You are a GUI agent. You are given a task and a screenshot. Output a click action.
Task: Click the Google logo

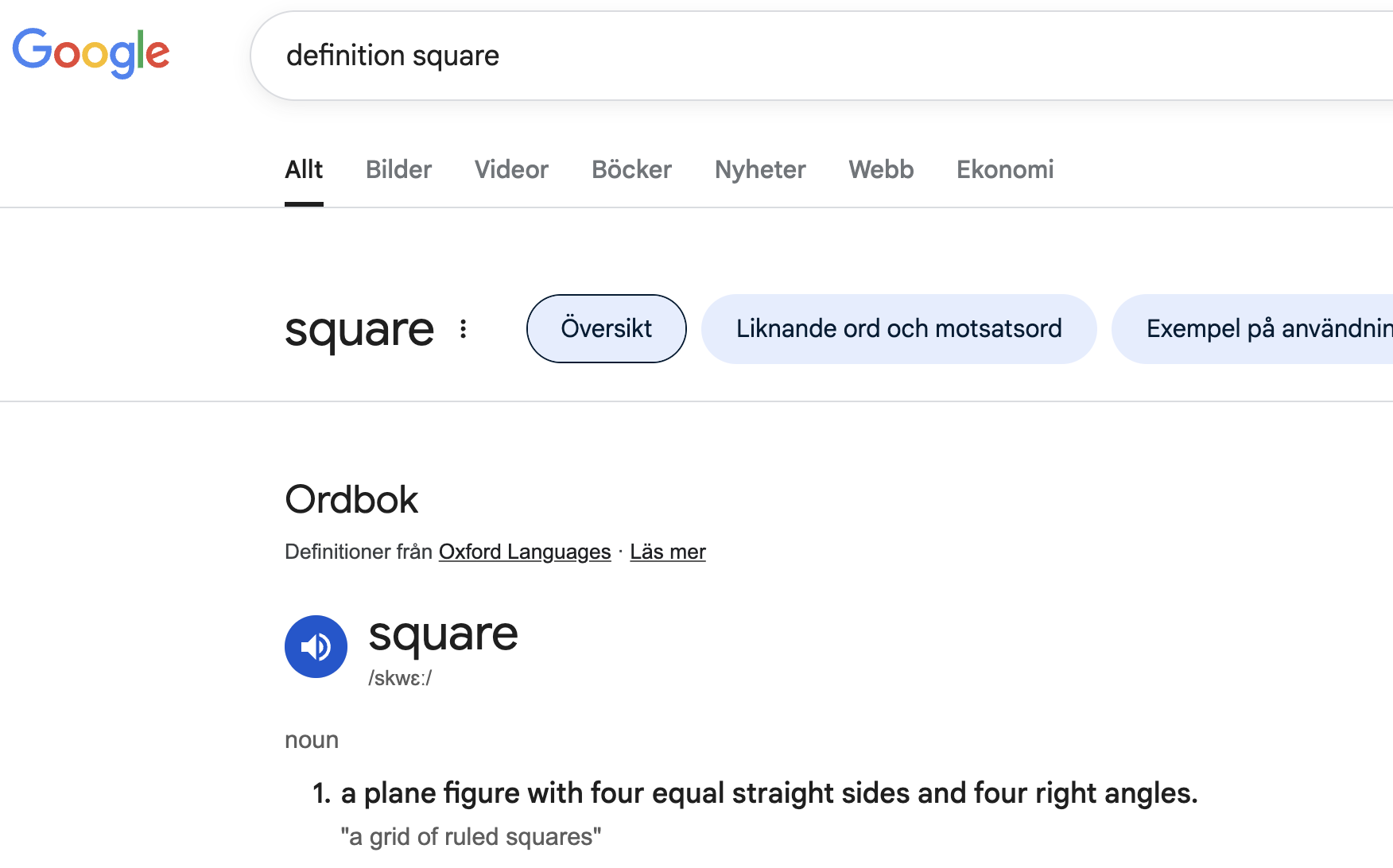point(91,53)
